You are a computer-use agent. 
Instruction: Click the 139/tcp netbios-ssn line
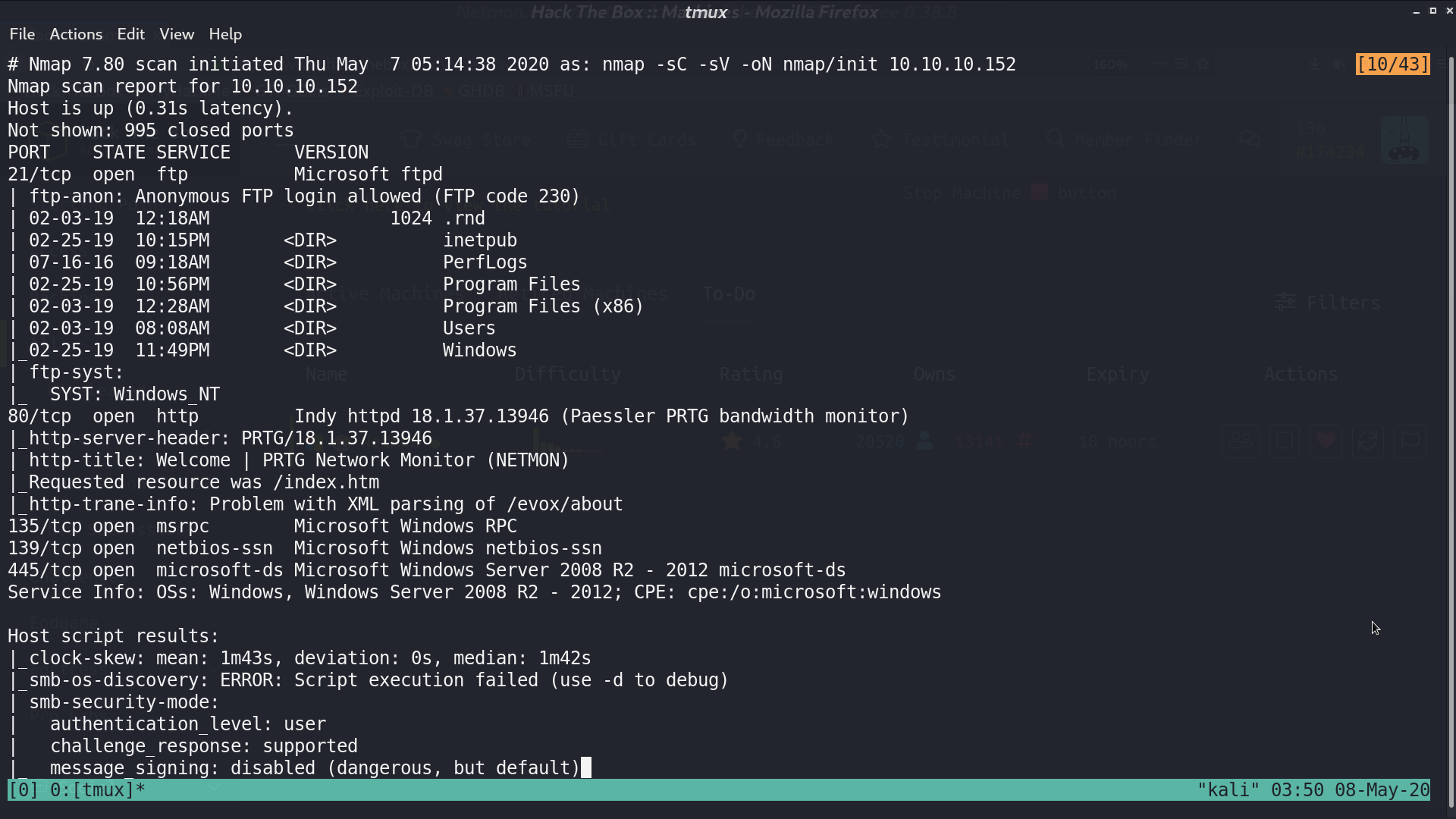(x=305, y=548)
